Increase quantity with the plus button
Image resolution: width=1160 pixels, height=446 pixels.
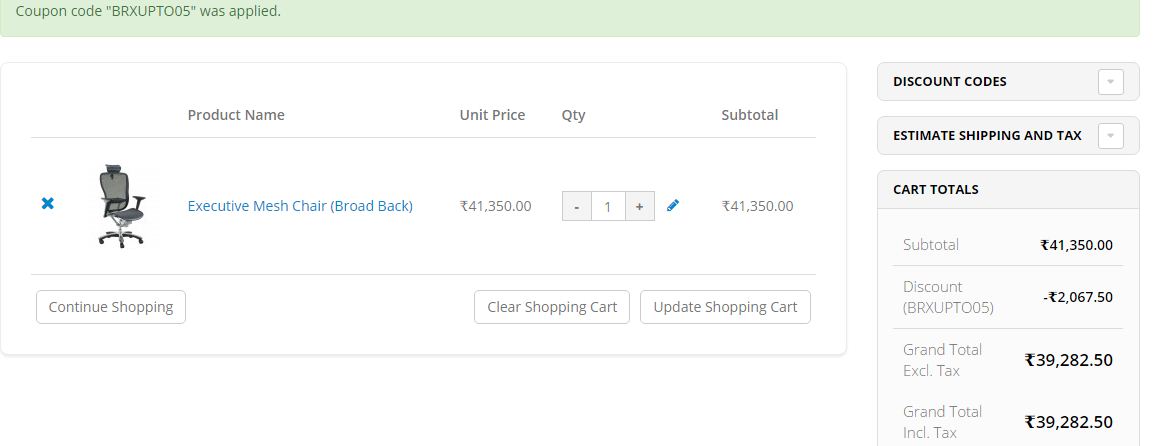(640, 207)
